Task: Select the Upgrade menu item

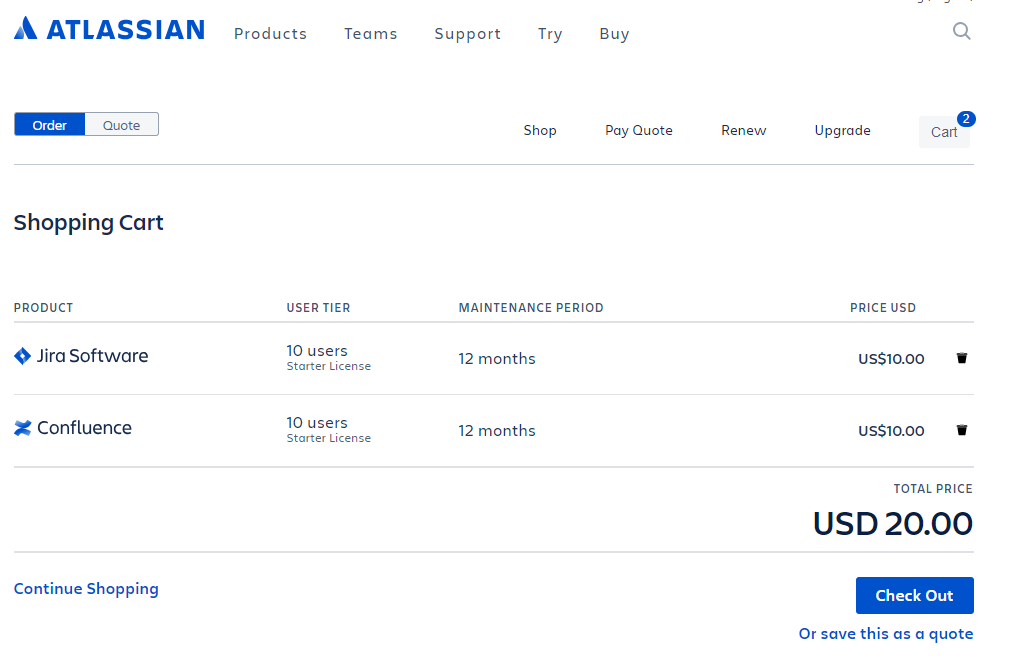Action: tap(842, 130)
